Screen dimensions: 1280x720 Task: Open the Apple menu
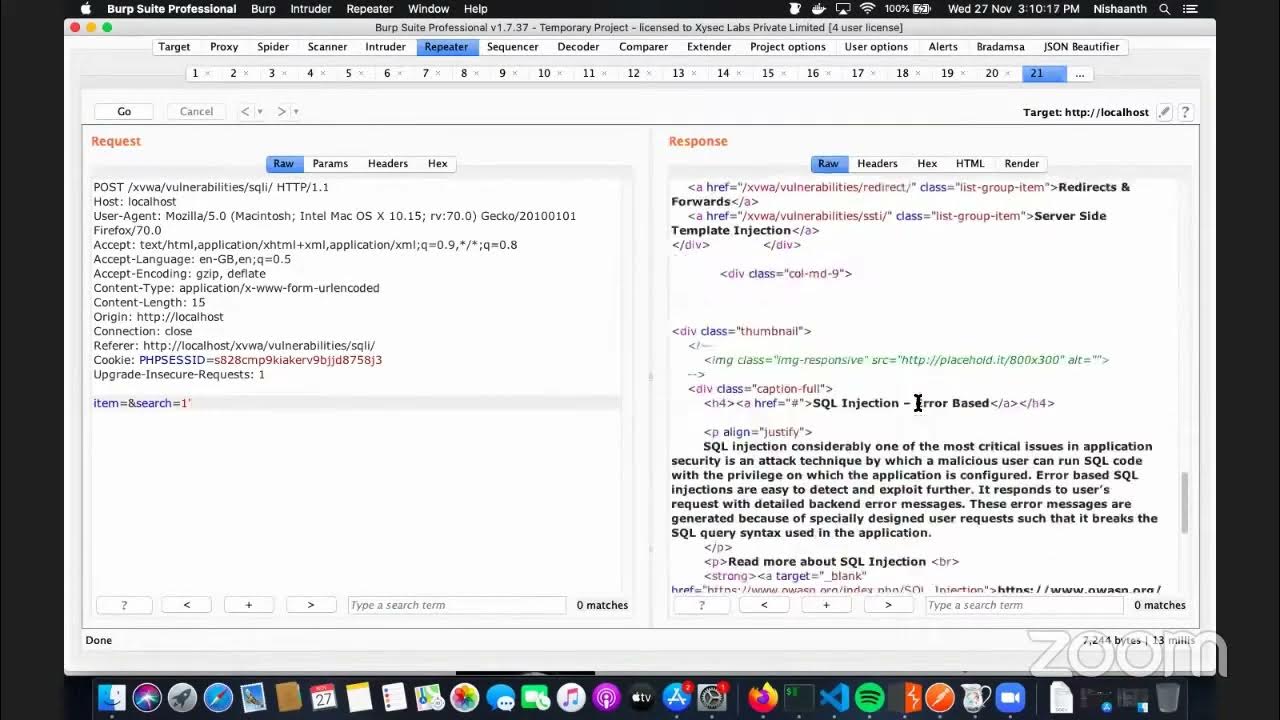coord(86,9)
